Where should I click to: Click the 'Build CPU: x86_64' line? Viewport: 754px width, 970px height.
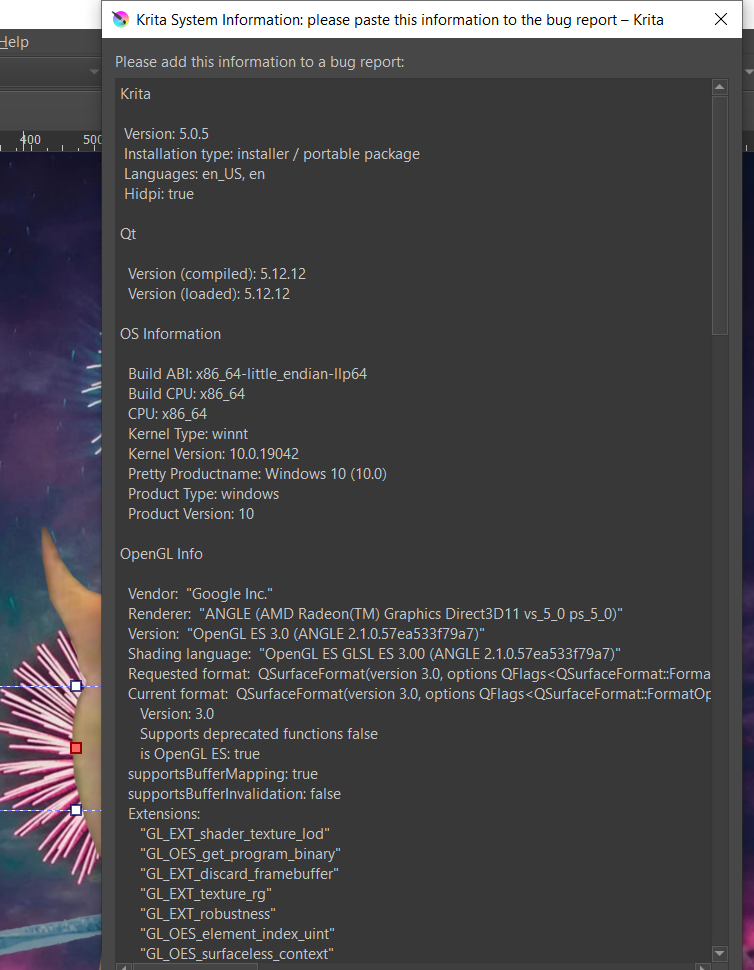click(186, 394)
